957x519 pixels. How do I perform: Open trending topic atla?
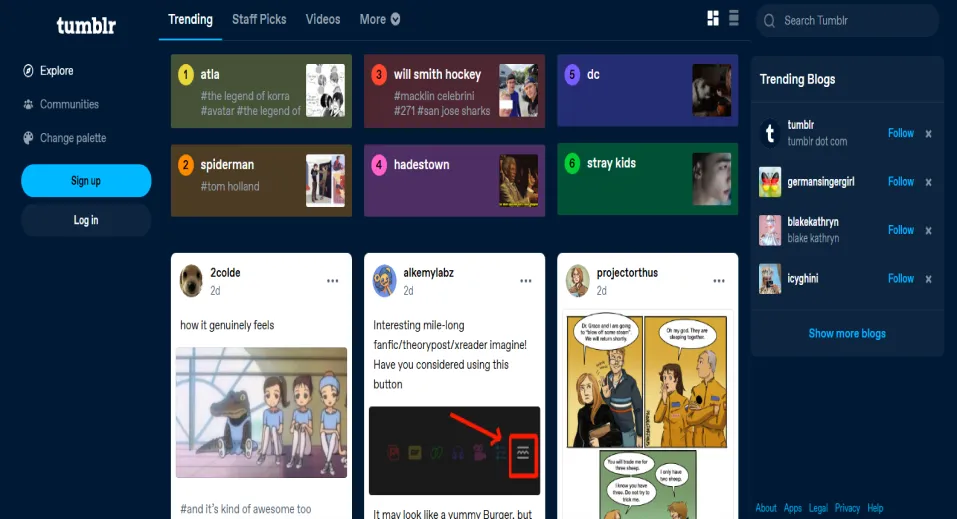tap(261, 91)
